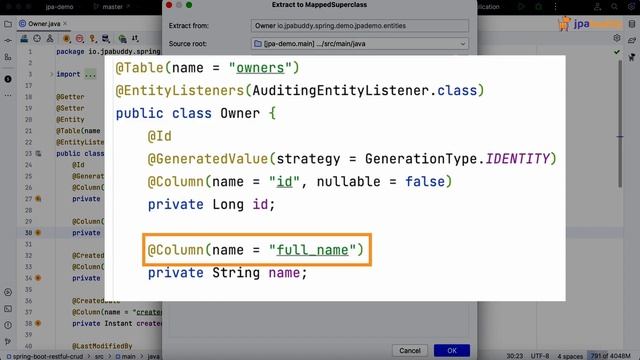Open the more actions vertical dots menu
Viewport: 640px width, 360px height.
click(556, 7)
